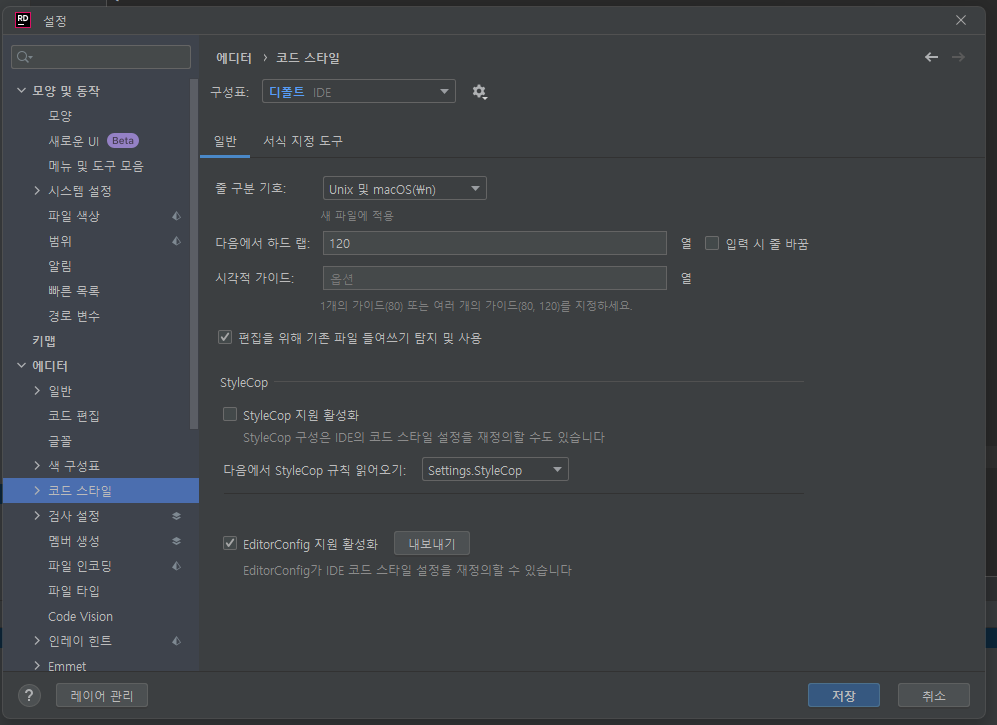Switch to the 서식 지정 도구 tab
997x725 pixels.
coord(303,141)
